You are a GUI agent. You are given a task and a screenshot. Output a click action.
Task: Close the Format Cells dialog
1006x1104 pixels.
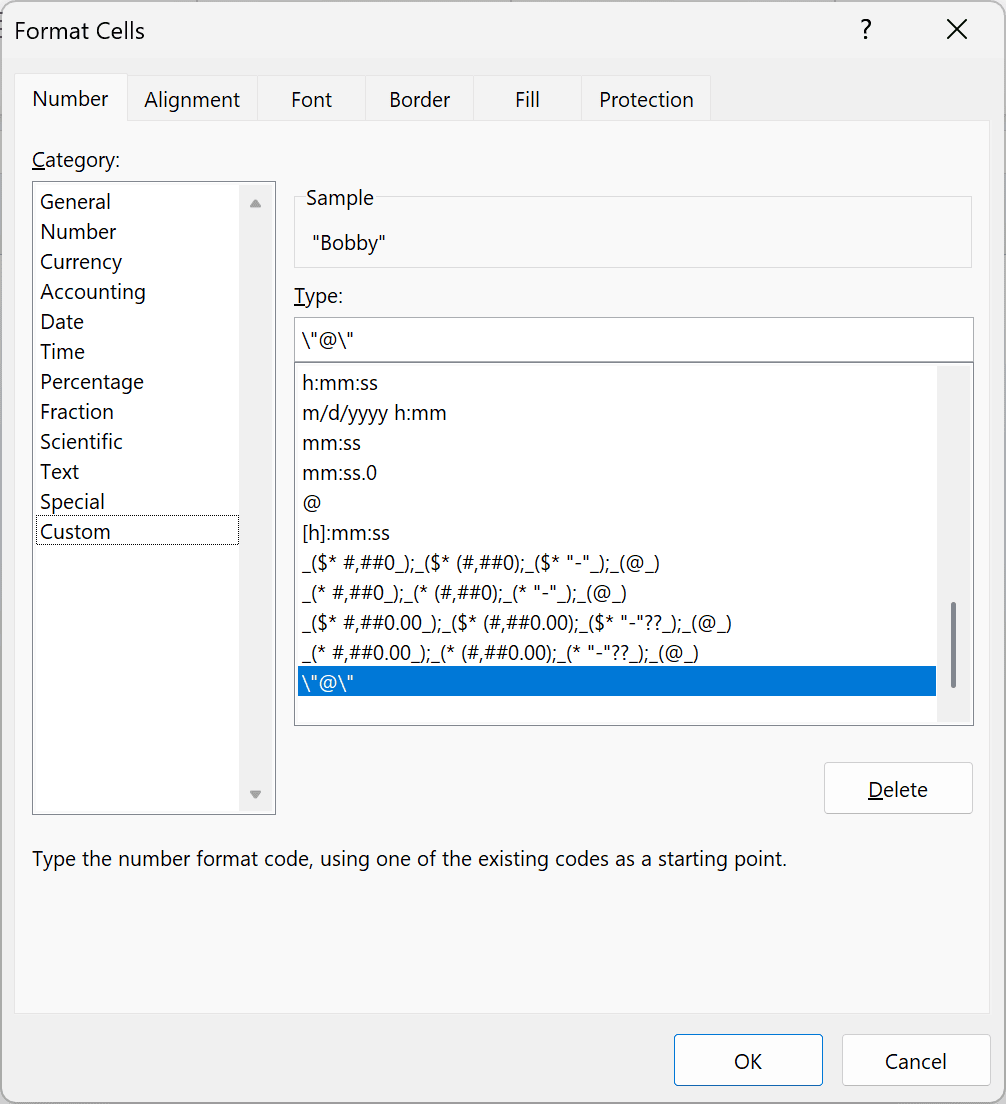(957, 30)
